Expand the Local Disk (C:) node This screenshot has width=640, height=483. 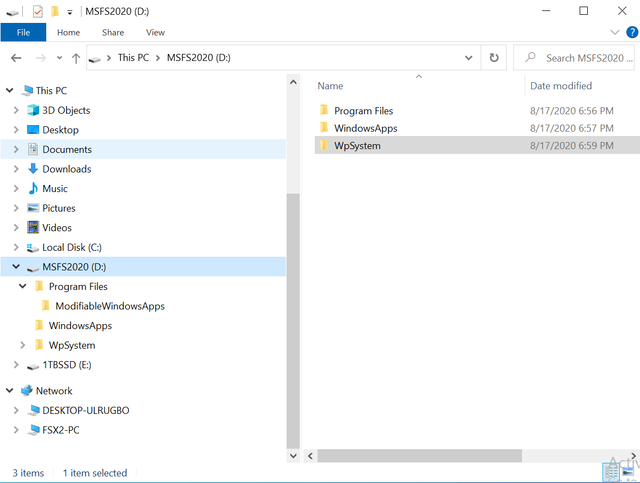[x=16, y=247]
